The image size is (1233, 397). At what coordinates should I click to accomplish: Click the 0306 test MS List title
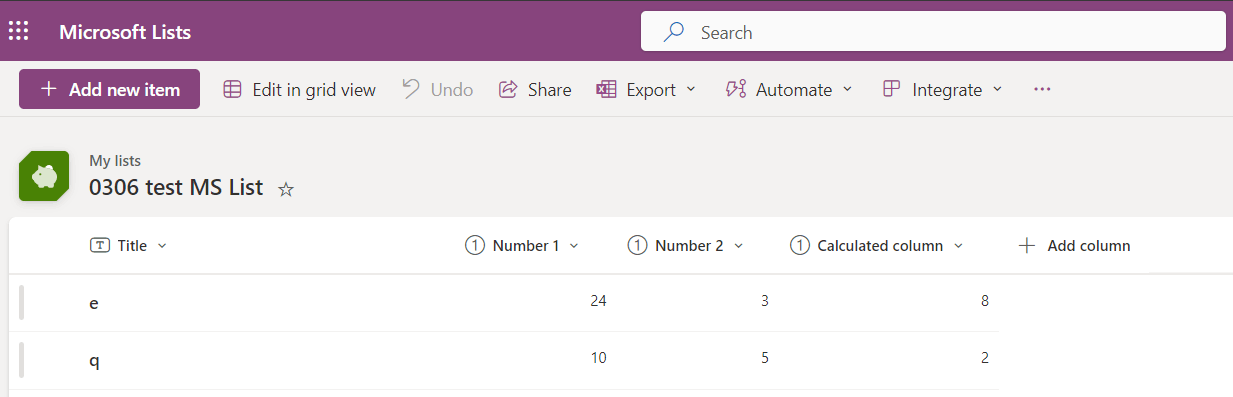click(176, 187)
